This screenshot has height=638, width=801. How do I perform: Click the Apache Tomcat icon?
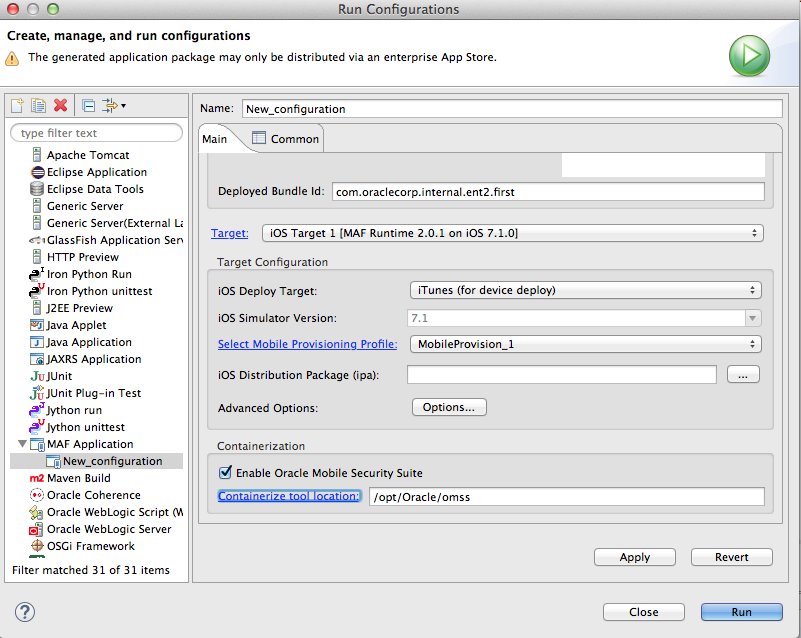pos(37,154)
